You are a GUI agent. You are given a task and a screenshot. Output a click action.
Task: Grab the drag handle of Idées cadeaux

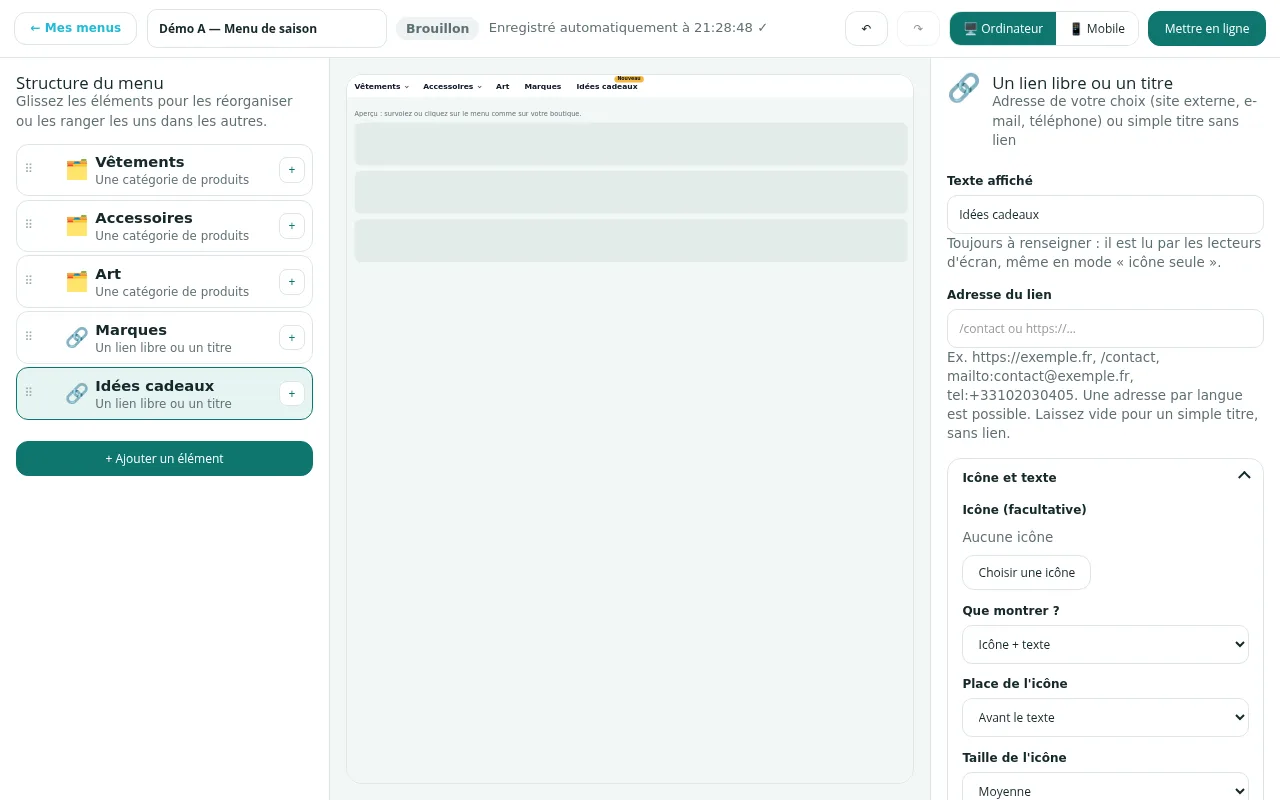point(29,393)
